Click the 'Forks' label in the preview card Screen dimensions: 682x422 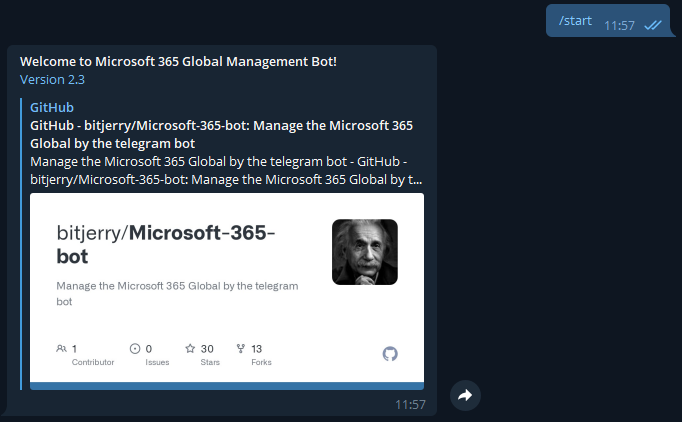point(261,362)
